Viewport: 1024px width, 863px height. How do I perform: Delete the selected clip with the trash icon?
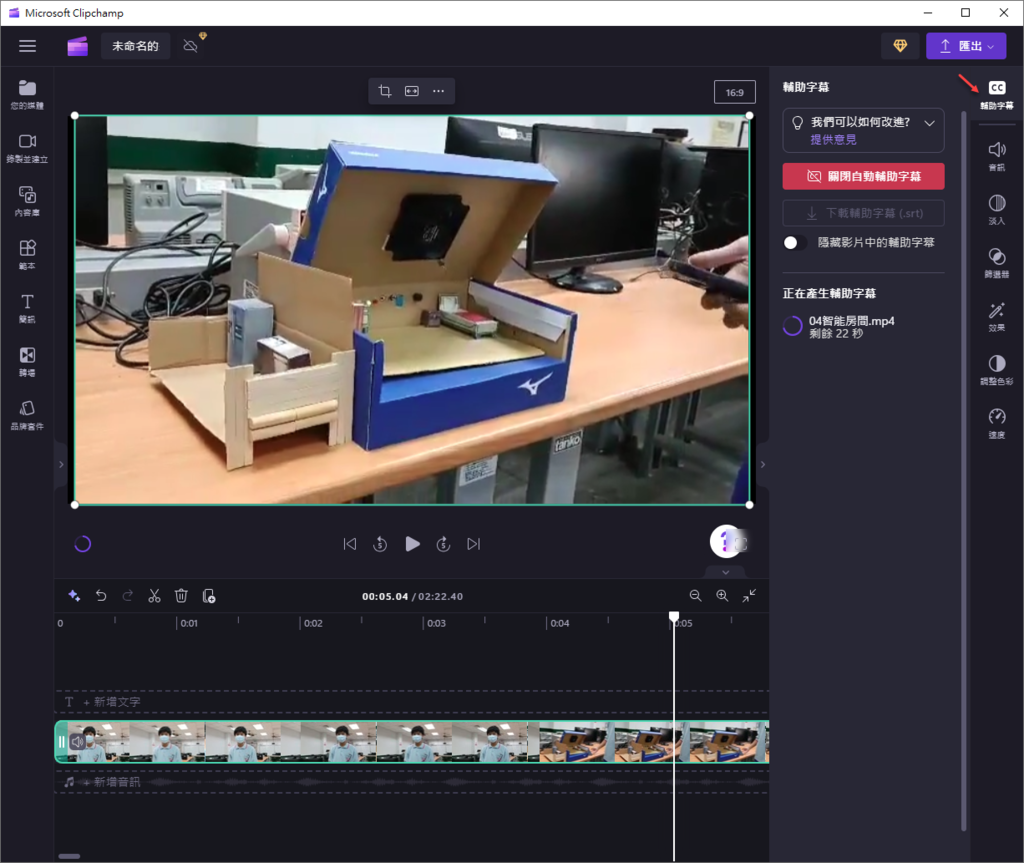181,596
